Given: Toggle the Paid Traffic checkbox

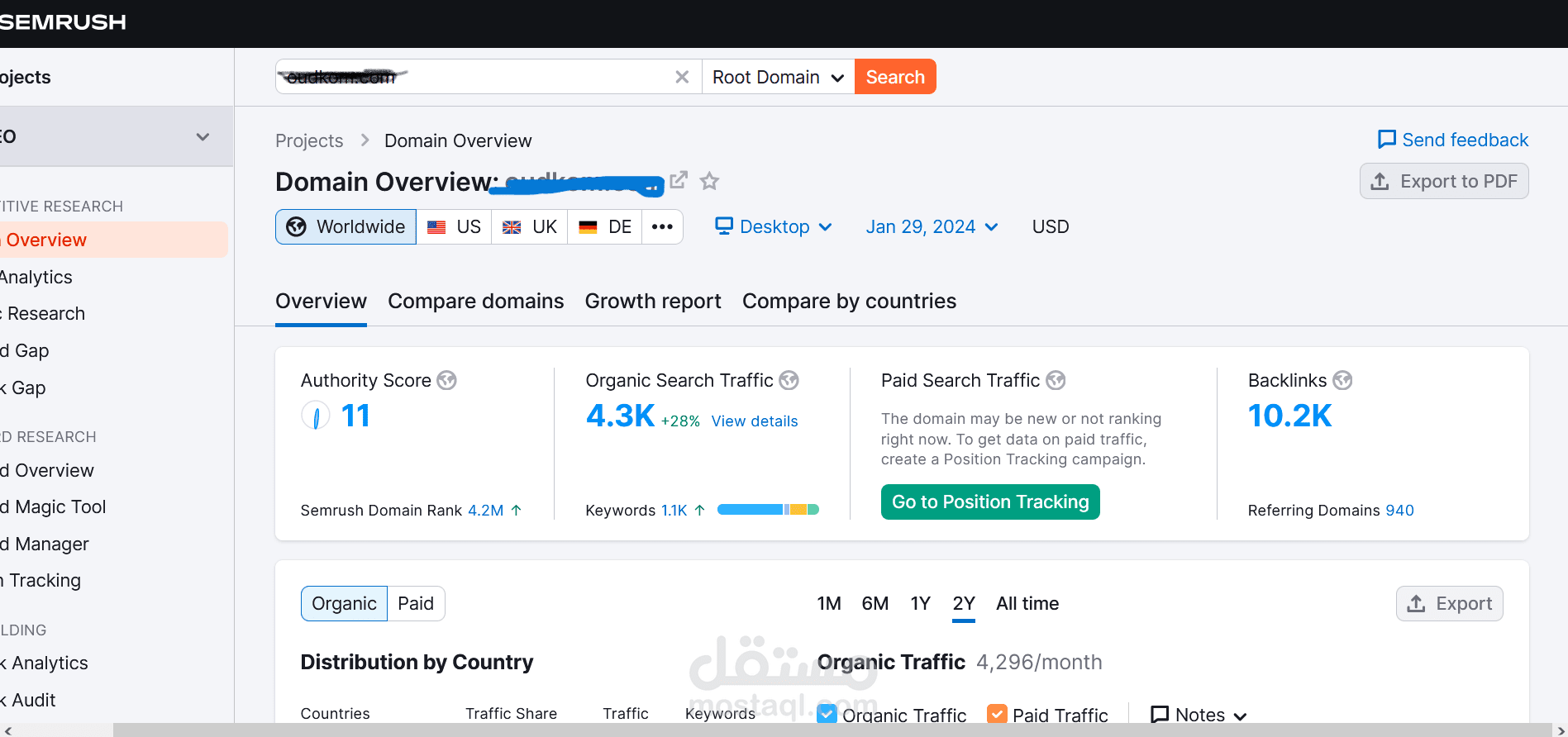Looking at the screenshot, I should point(997,713).
